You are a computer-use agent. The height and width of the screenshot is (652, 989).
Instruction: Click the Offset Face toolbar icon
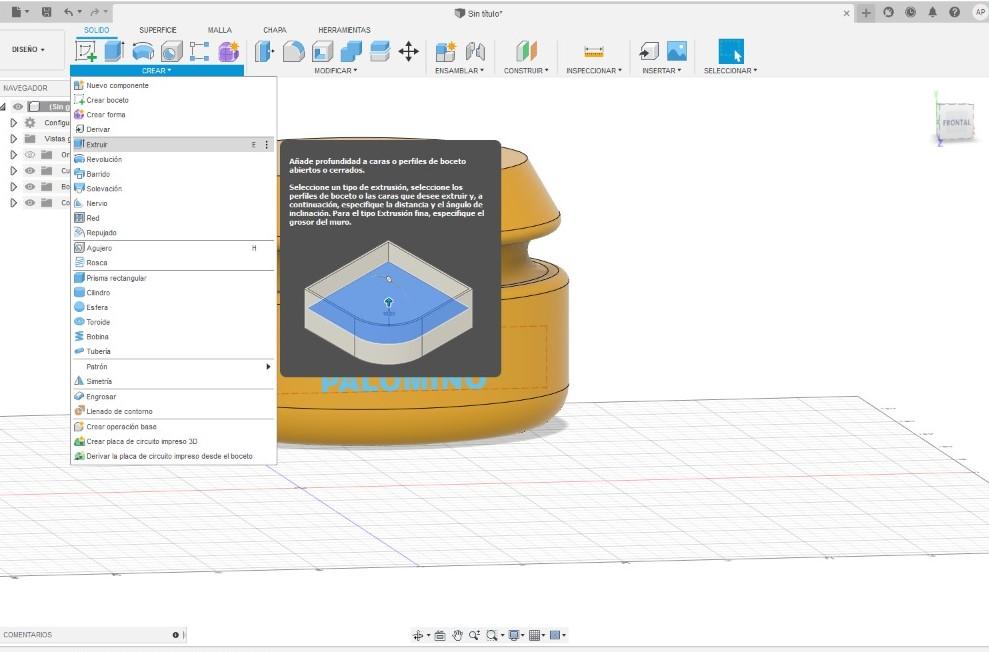[x=380, y=51]
